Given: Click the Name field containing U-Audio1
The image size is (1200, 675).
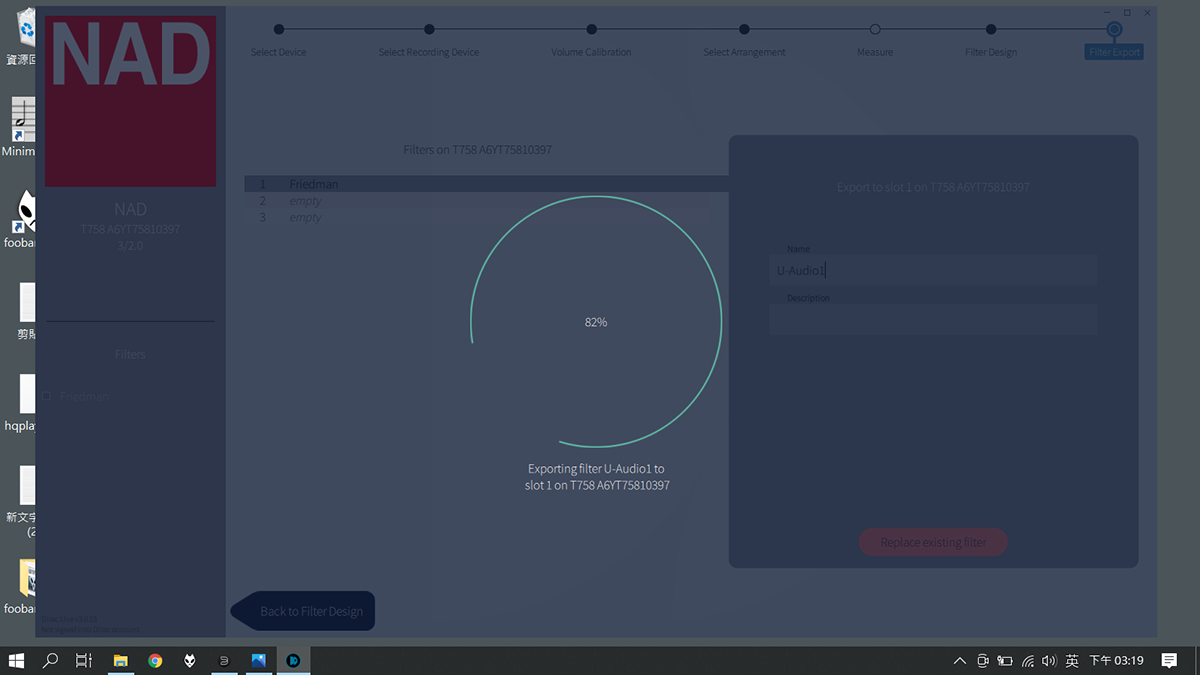Looking at the screenshot, I should click(933, 270).
